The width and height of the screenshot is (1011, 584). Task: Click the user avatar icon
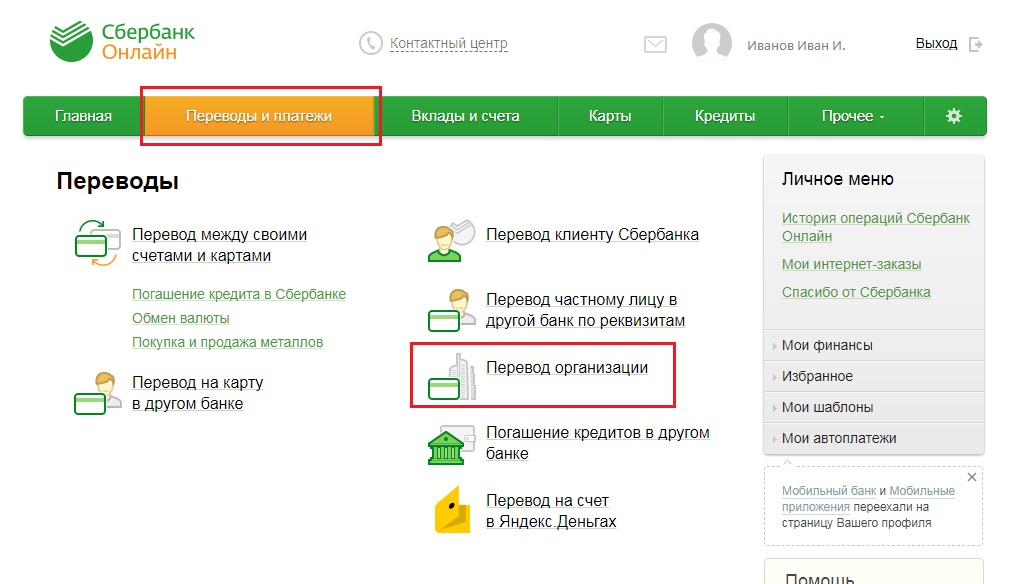712,43
